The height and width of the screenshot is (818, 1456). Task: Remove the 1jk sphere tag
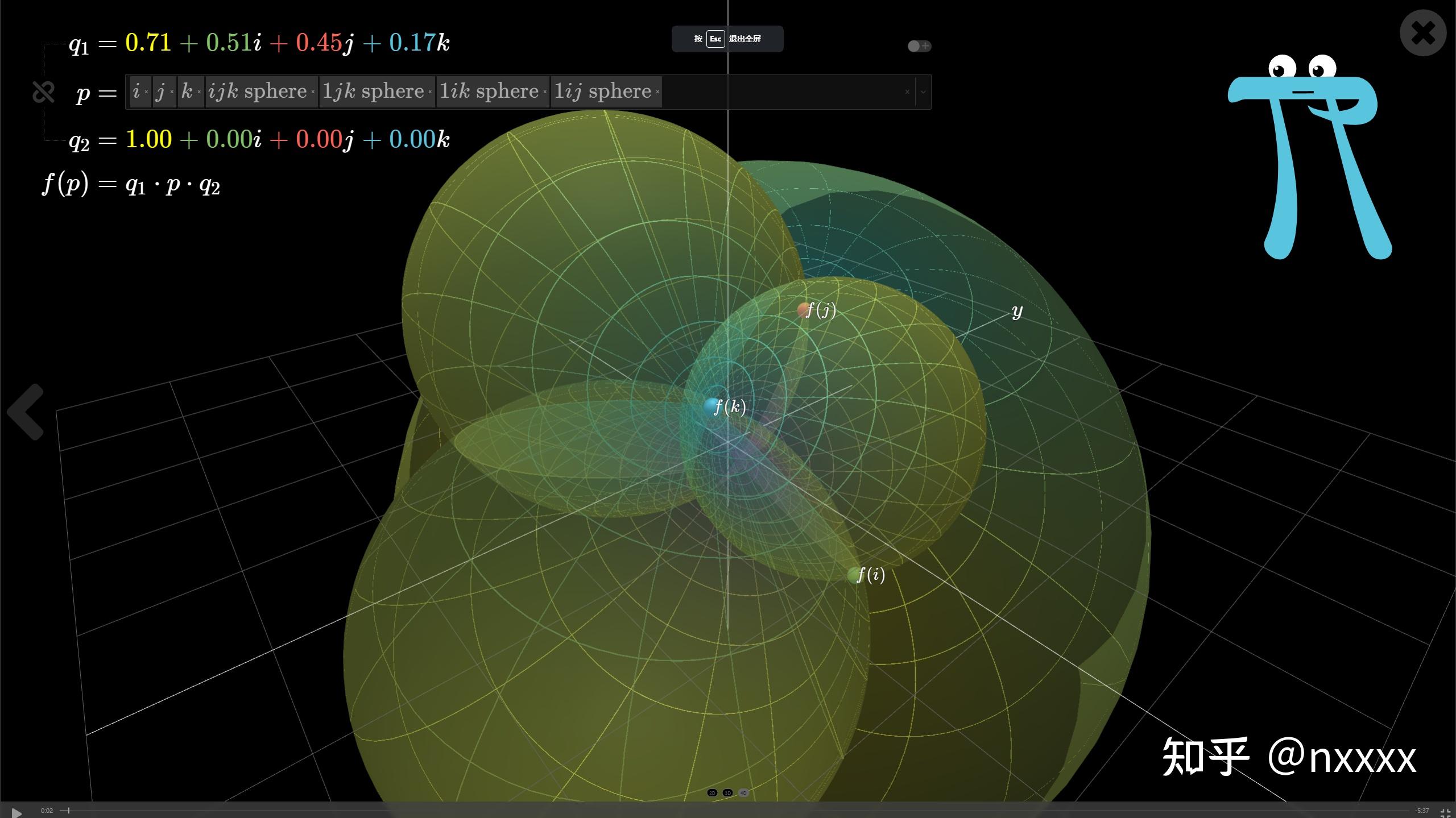[430, 92]
